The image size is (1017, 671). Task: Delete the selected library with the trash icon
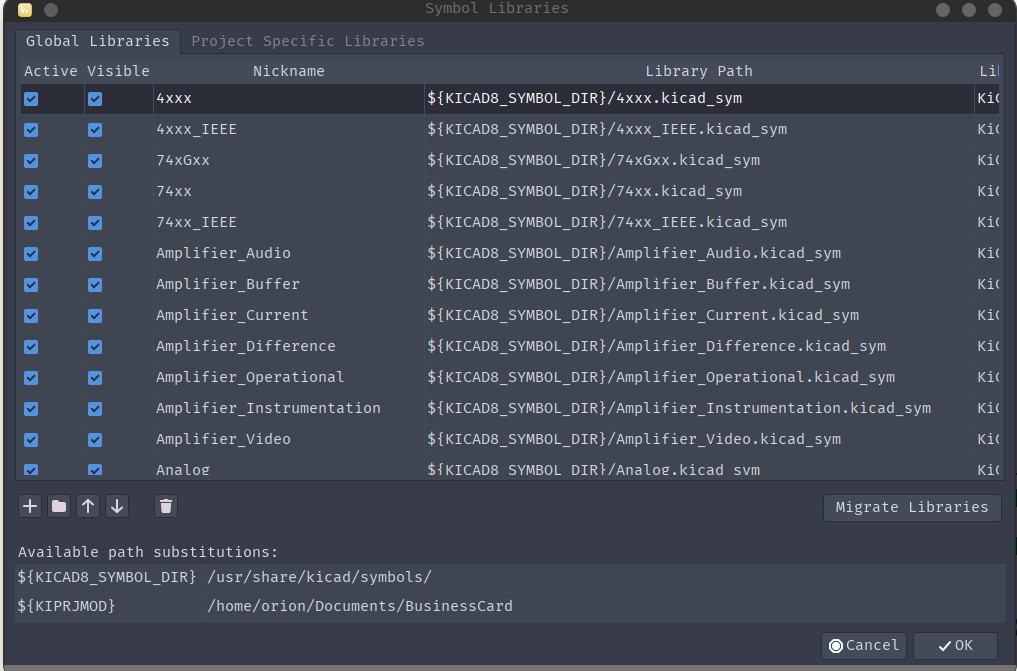pos(165,506)
